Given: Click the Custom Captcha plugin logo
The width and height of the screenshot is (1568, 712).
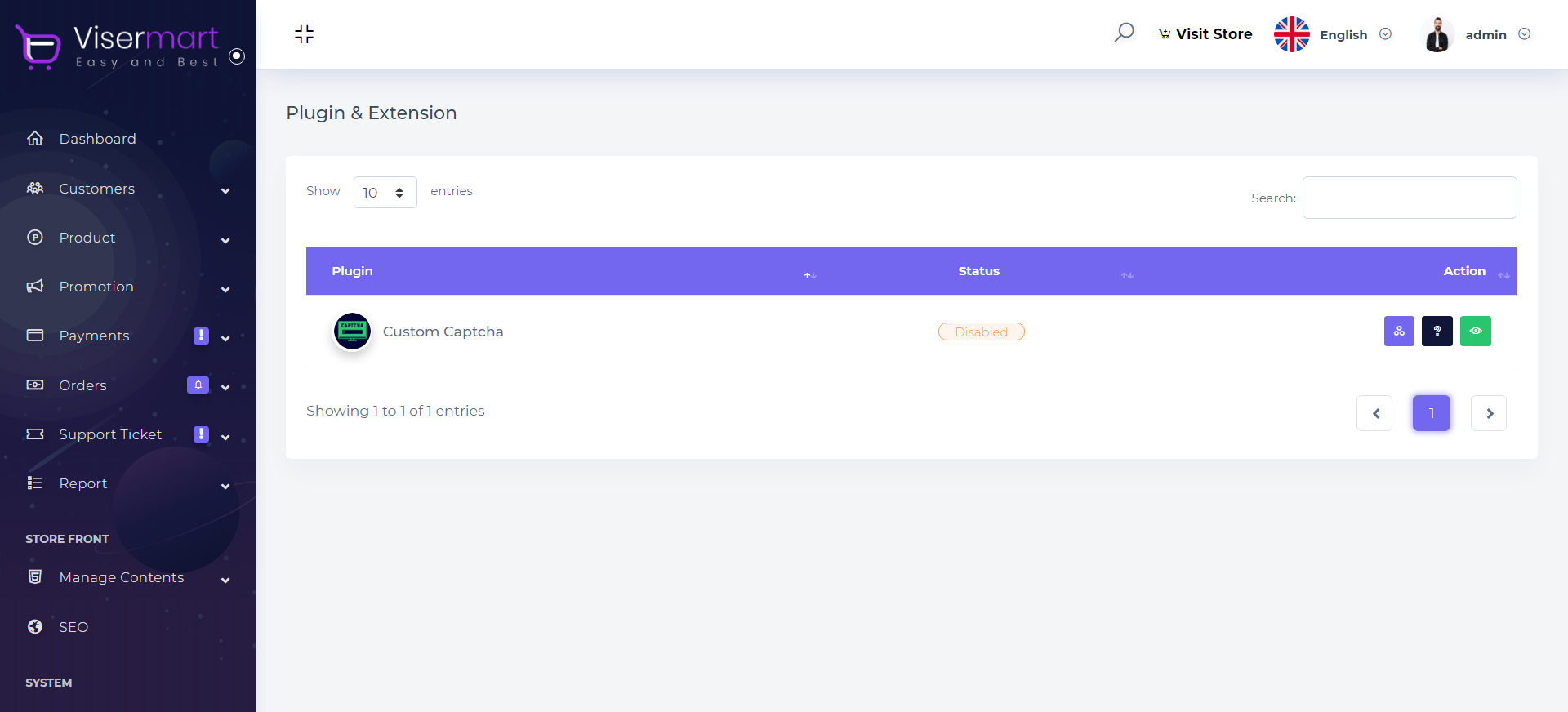Looking at the screenshot, I should pyautogui.click(x=353, y=332).
